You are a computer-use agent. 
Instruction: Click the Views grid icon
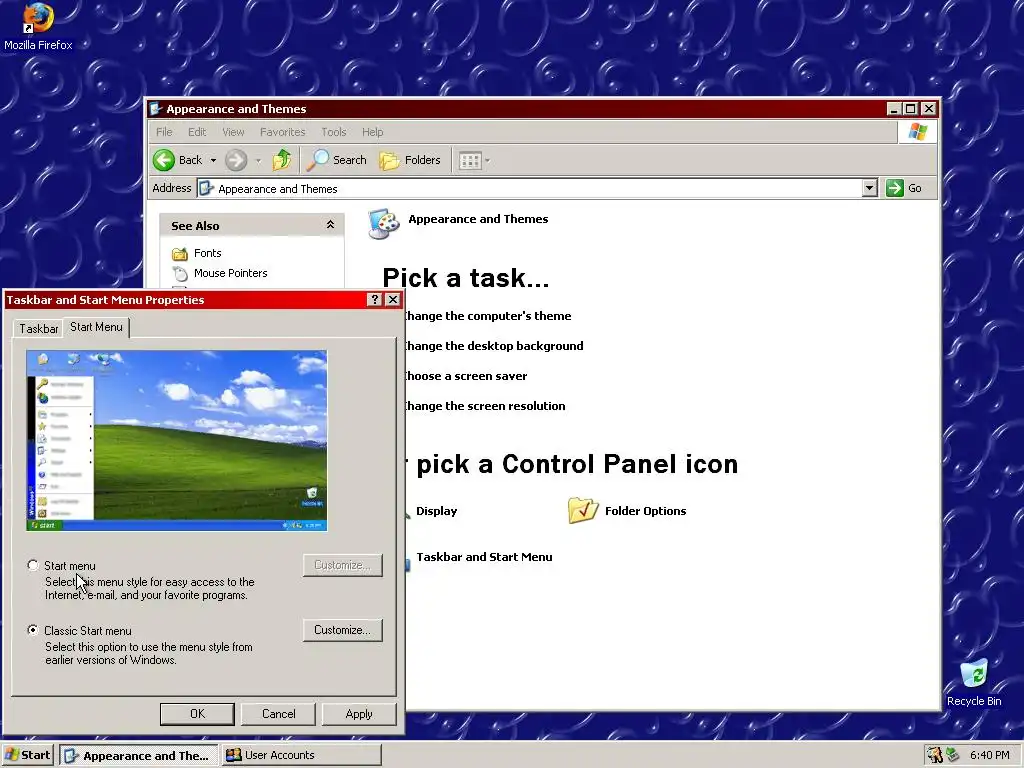[470, 160]
